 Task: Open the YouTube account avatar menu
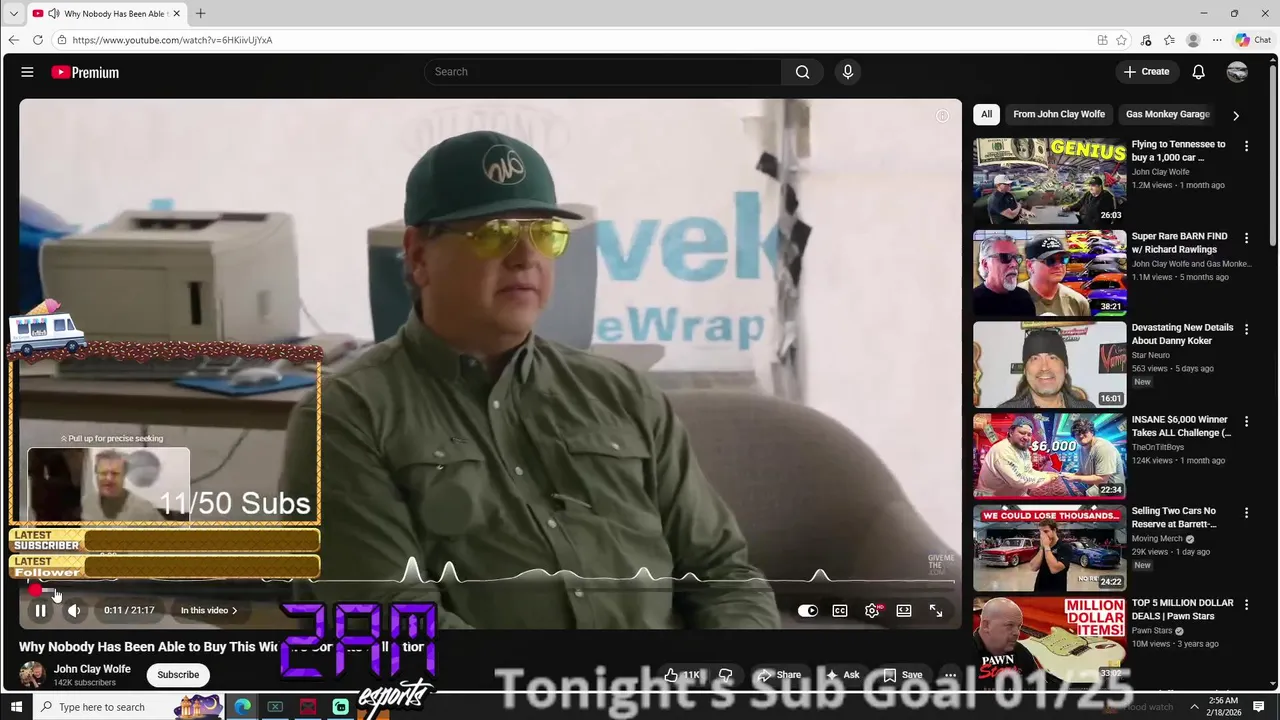[1237, 72]
